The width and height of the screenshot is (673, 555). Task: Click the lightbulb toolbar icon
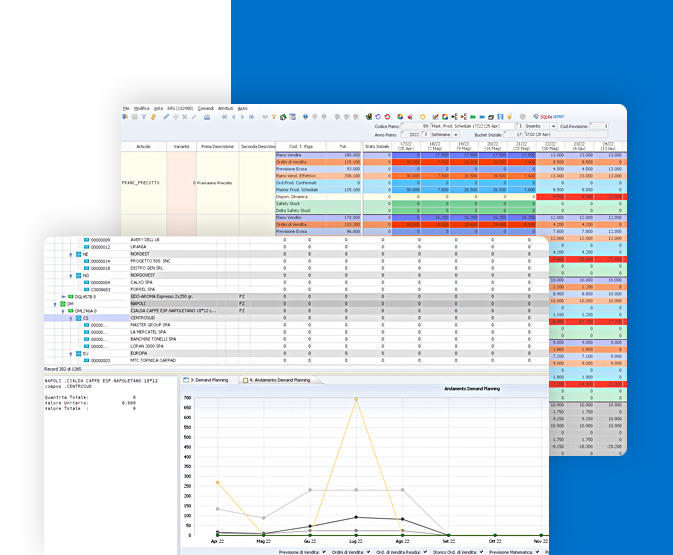click(509, 117)
